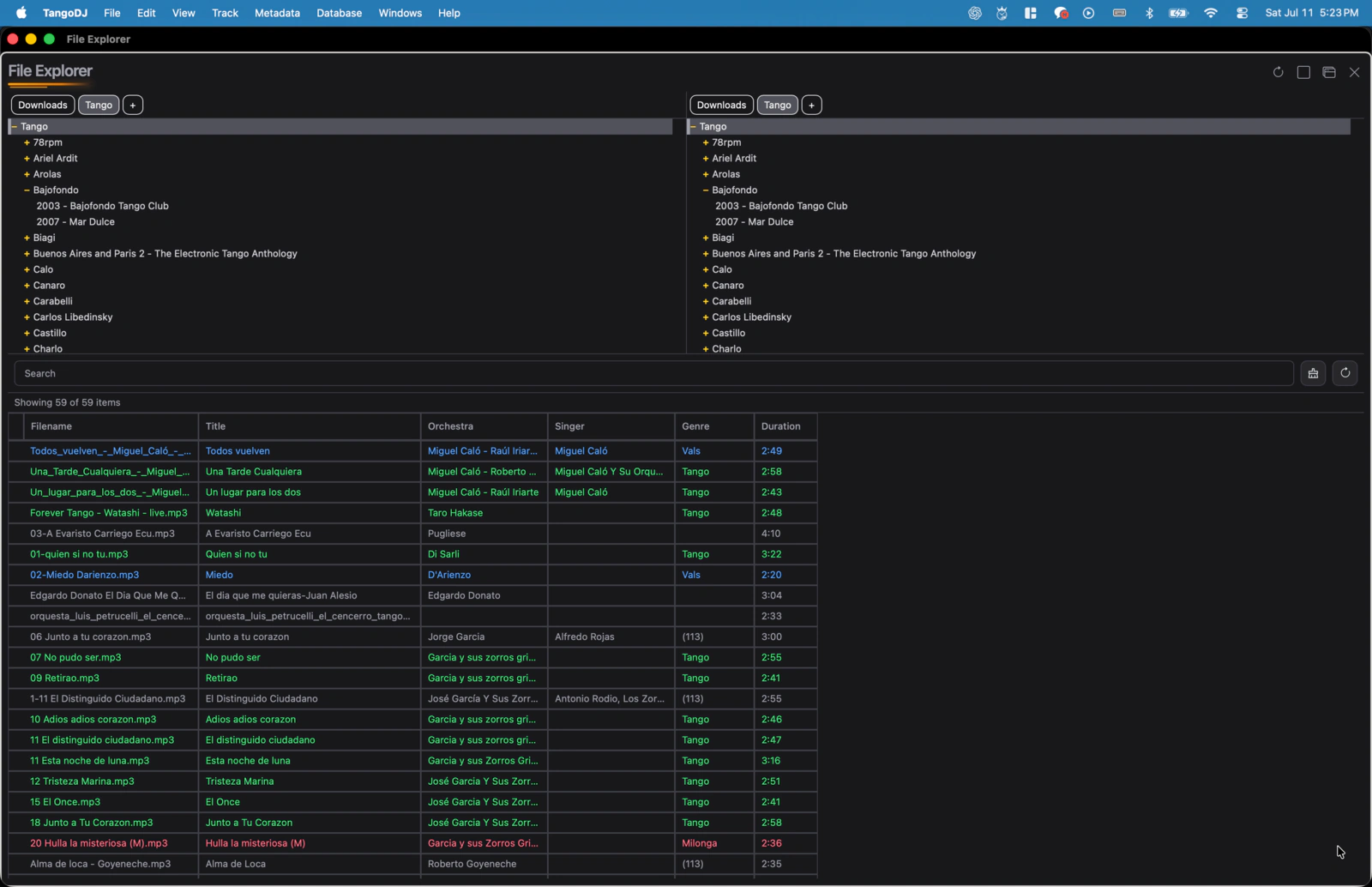Click singer Alfredo Rojas
Image resolution: width=1372 pixels, height=887 pixels.
584,637
